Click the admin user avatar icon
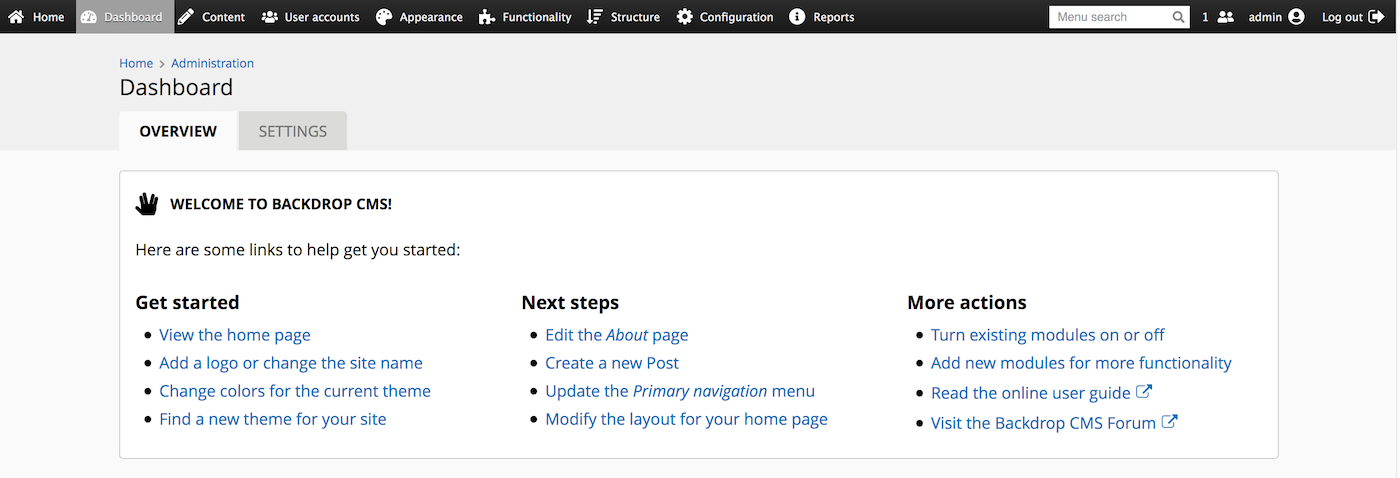The image size is (1400, 478). coord(1296,17)
